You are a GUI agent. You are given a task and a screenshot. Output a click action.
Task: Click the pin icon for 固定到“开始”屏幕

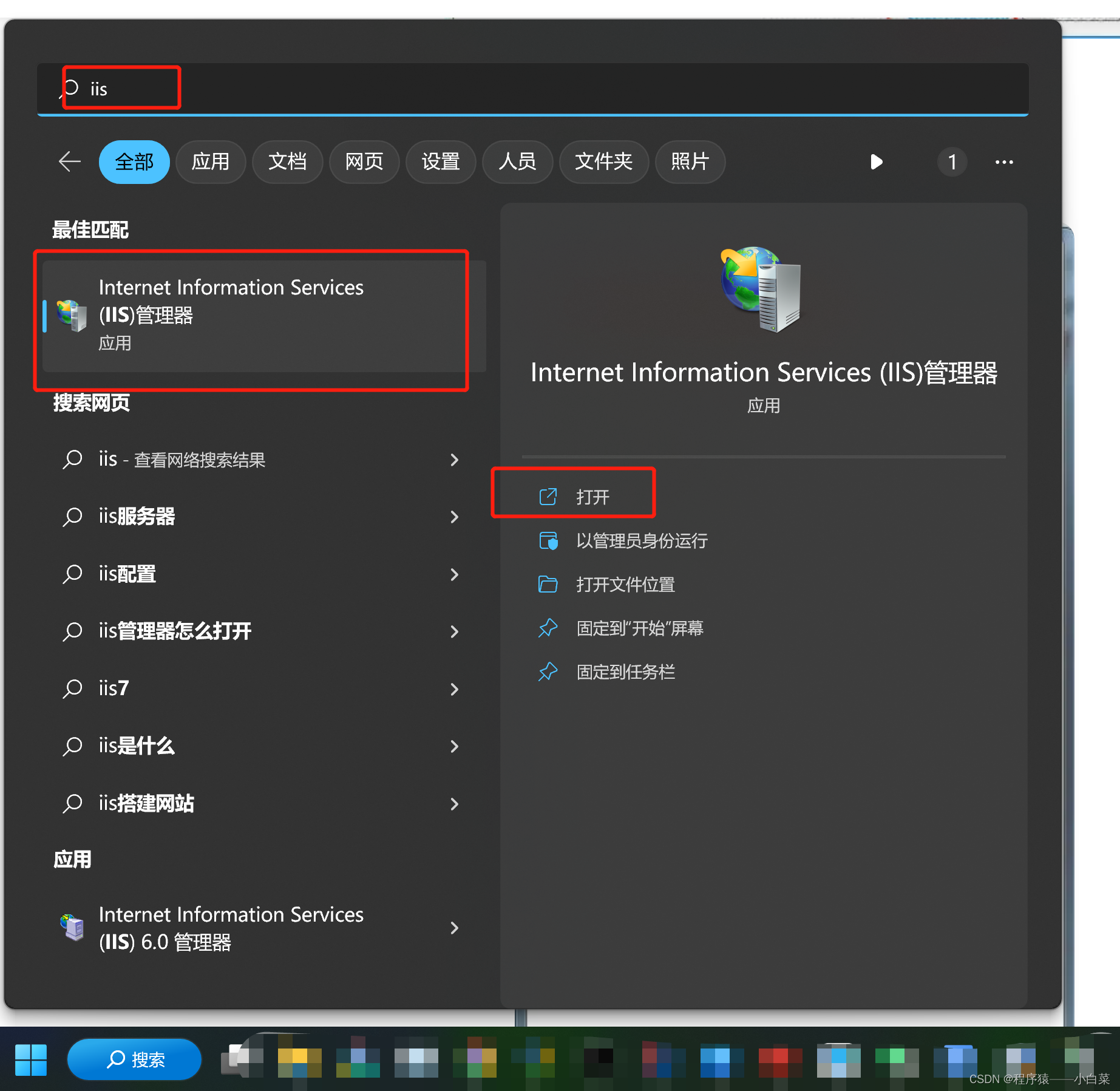[x=548, y=628]
